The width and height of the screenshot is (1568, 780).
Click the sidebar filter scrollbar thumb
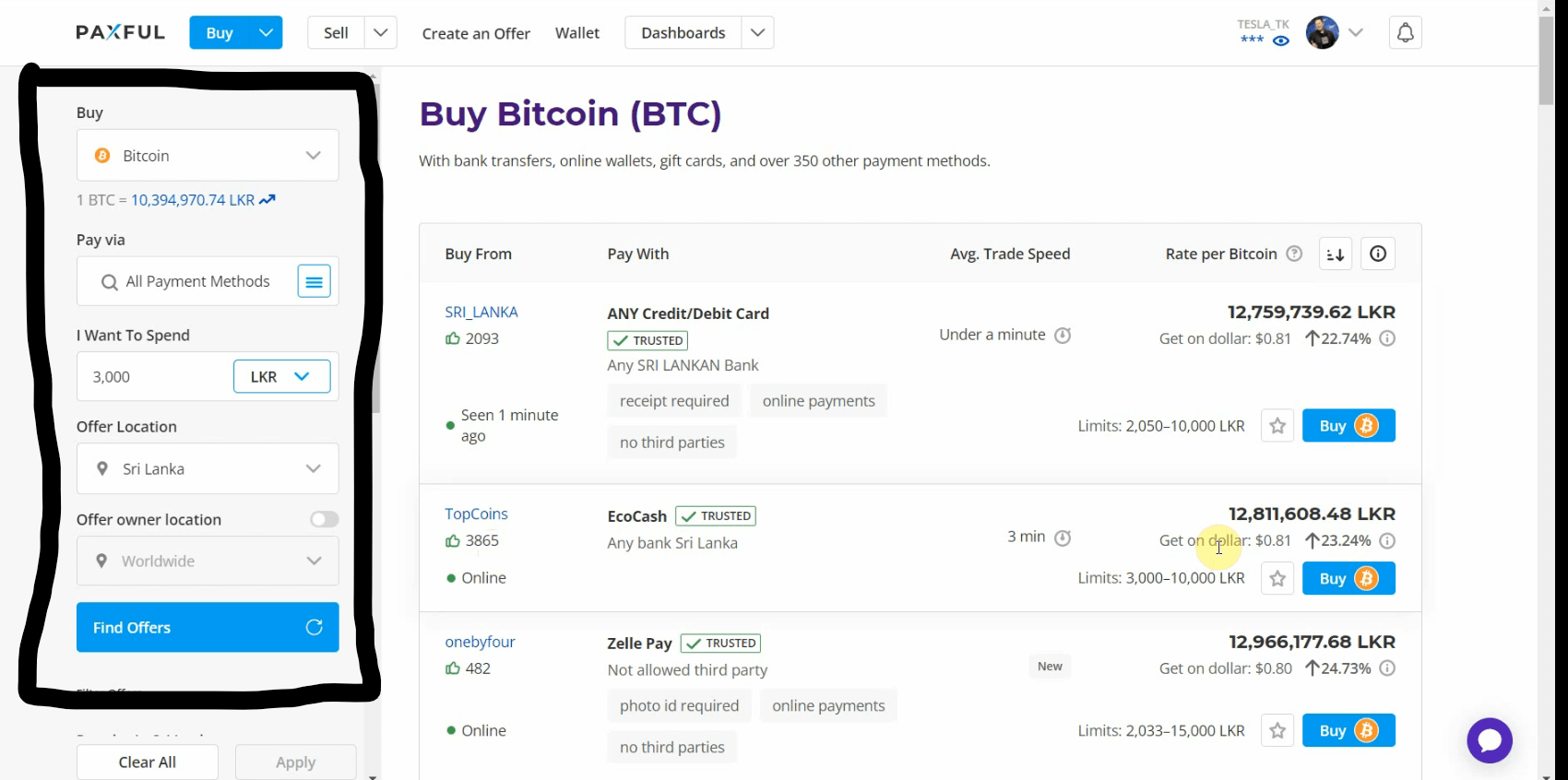(374, 249)
